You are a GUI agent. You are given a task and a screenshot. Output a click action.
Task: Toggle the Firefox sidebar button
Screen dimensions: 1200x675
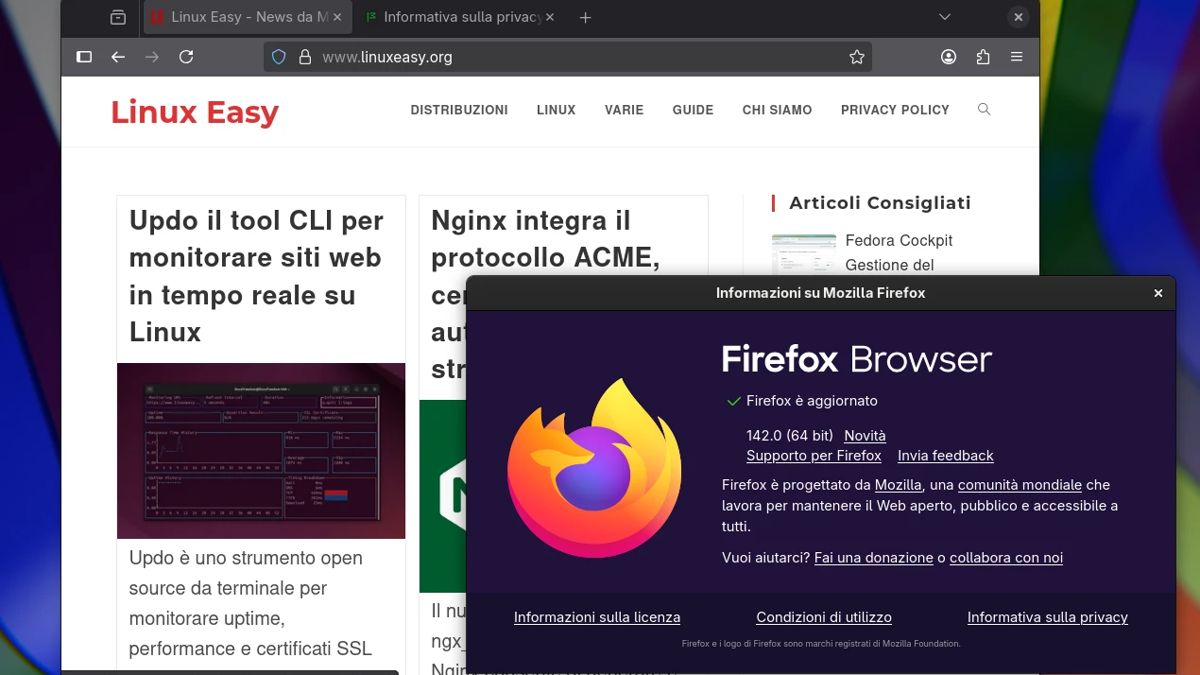[84, 57]
